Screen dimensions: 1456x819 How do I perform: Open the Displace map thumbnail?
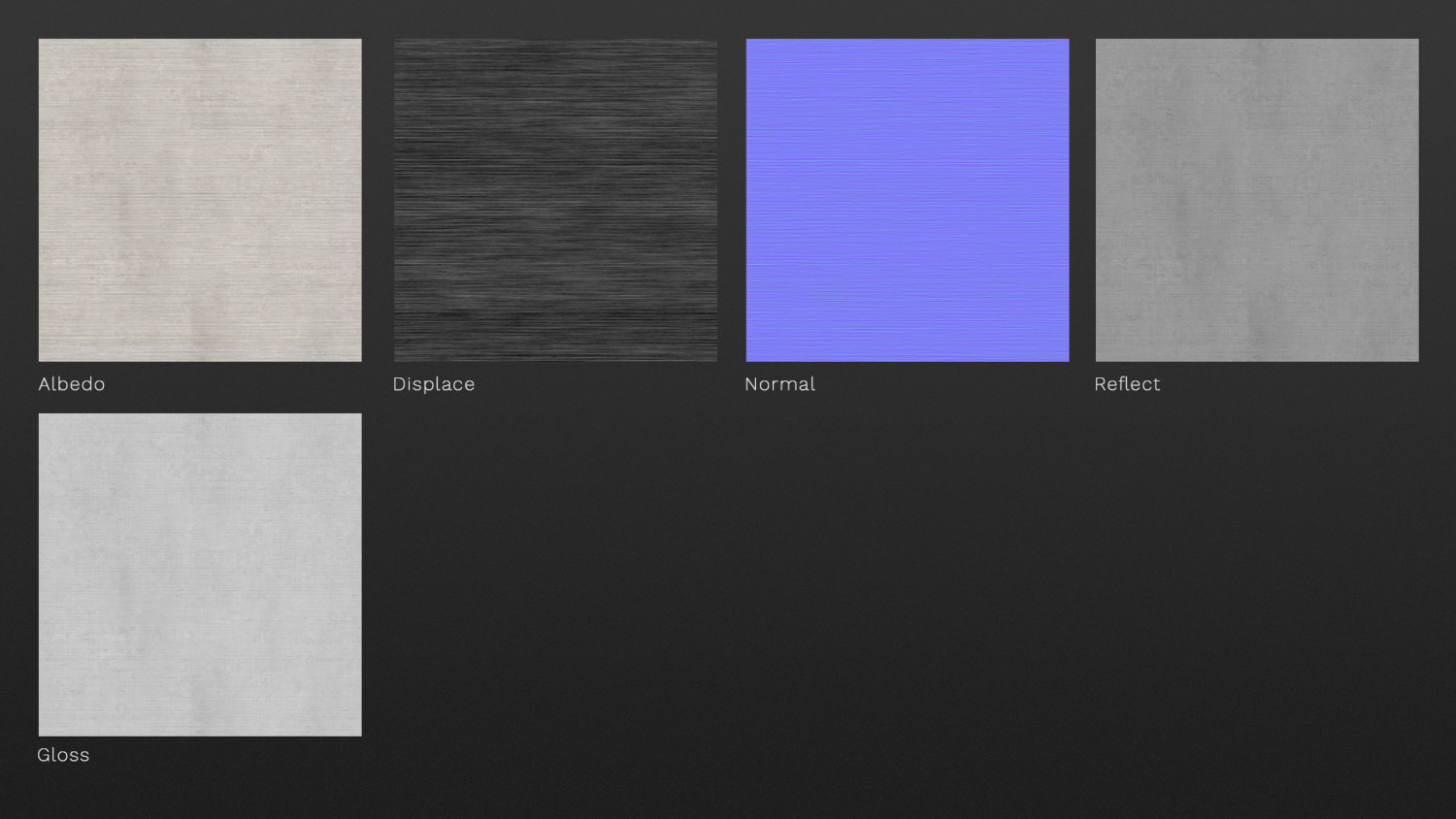[555, 200]
